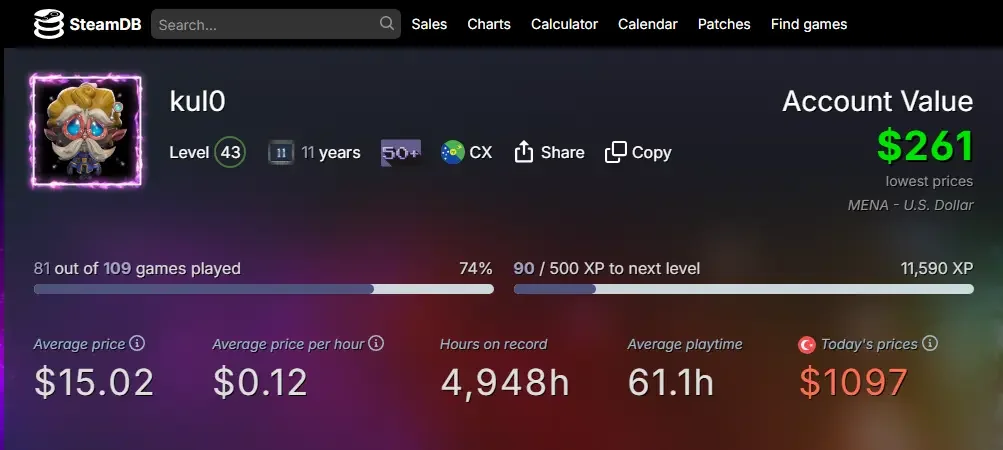Click the 81 out of 109 games played text
1003x450 pixels.
pos(137,268)
